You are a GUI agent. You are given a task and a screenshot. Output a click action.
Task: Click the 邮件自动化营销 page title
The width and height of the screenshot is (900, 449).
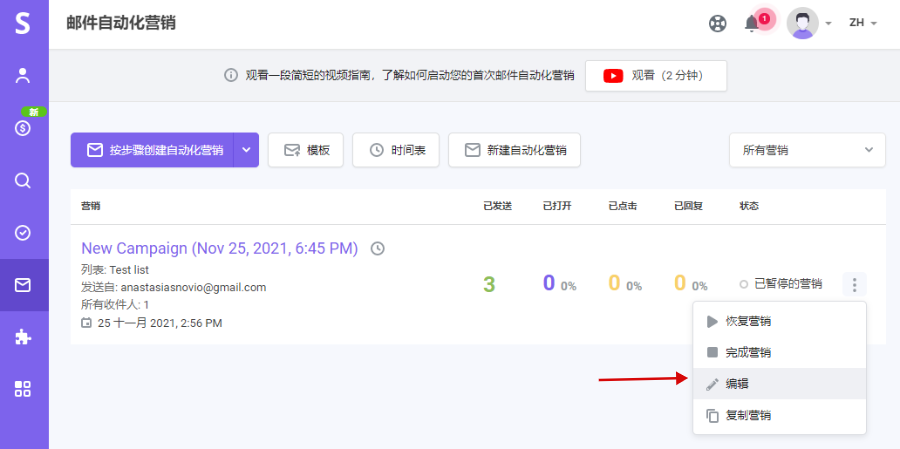coord(121,24)
